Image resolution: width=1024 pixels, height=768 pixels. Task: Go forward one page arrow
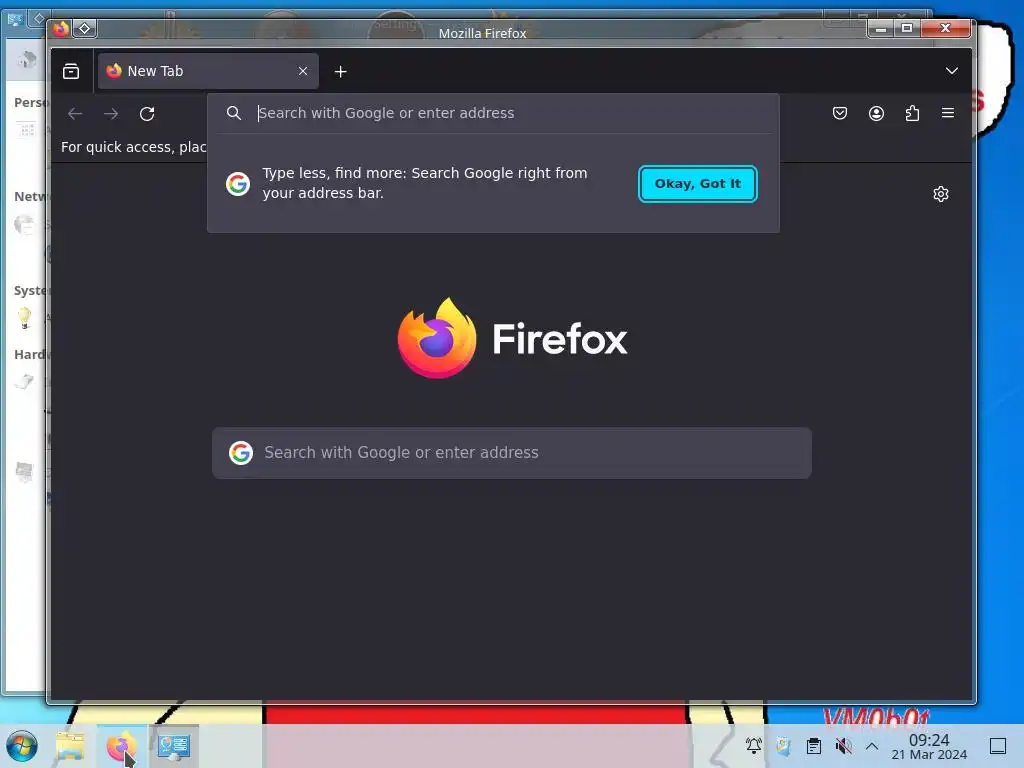pos(111,114)
